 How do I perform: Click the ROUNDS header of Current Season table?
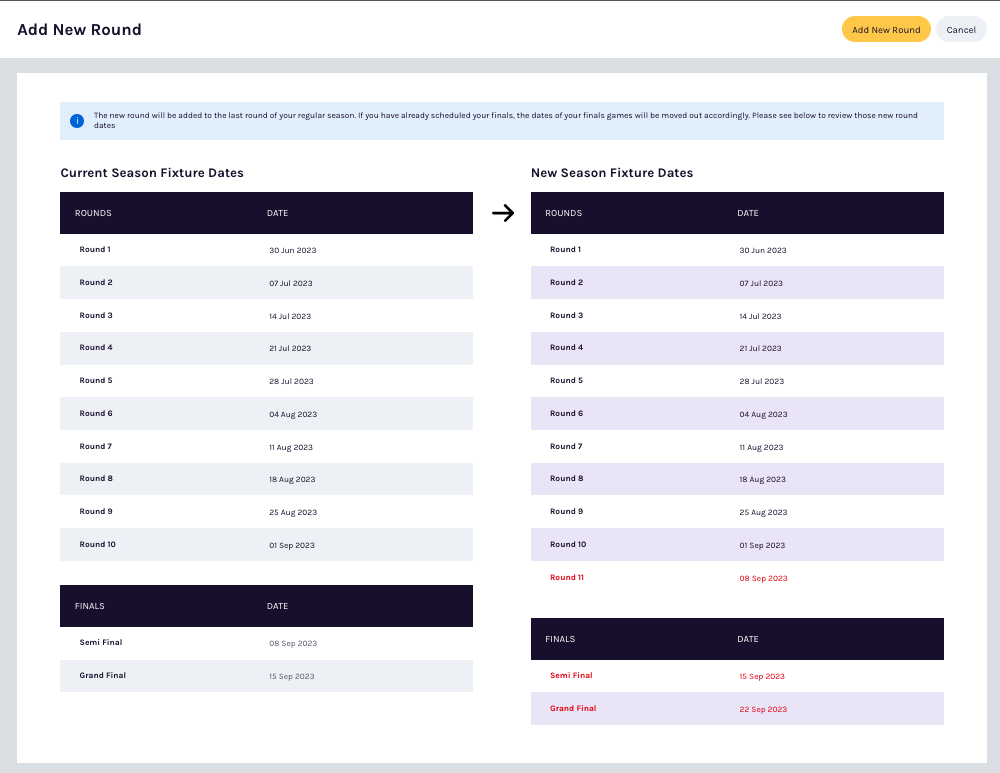pos(95,213)
